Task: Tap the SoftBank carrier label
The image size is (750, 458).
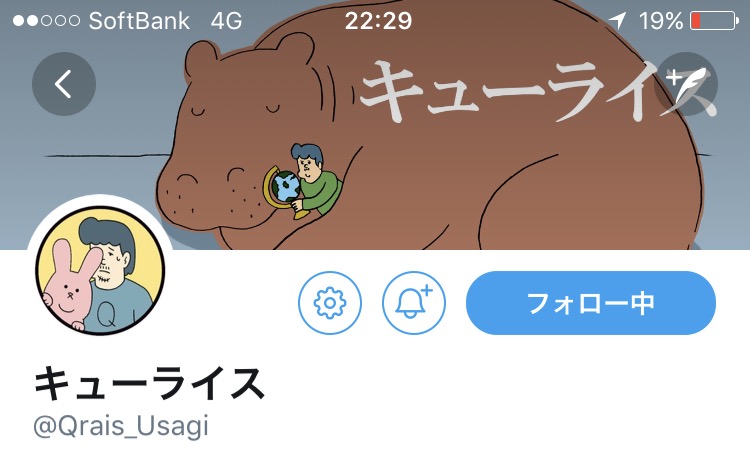Action: point(139,21)
